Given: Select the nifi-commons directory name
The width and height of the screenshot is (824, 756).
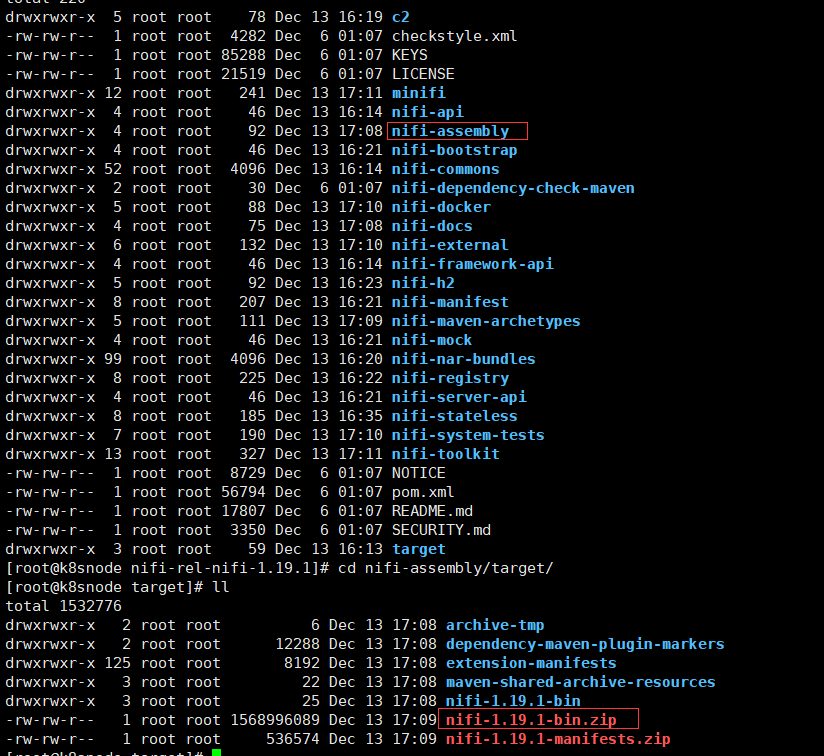Looking at the screenshot, I should click(x=446, y=169).
